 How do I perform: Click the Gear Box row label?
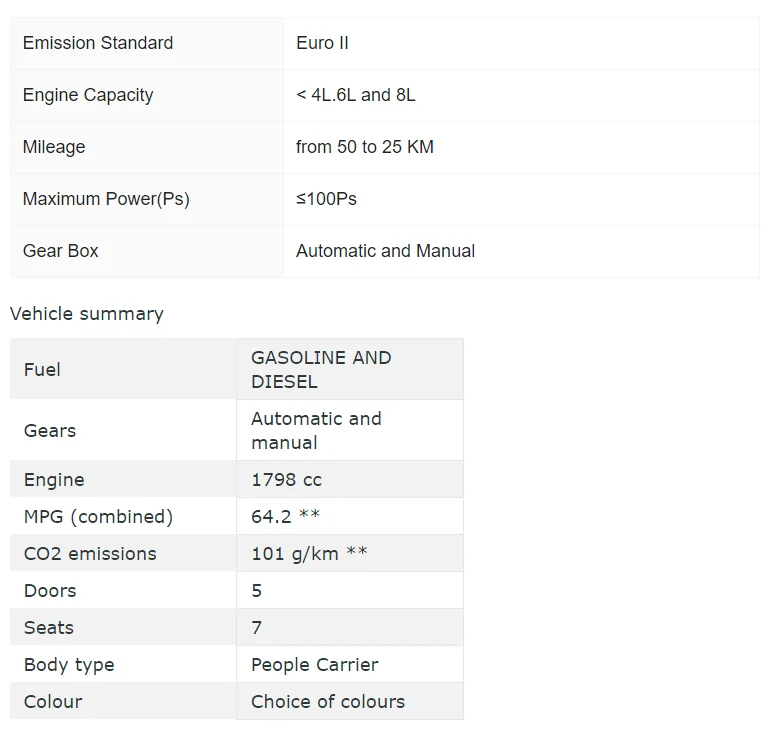point(61,251)
